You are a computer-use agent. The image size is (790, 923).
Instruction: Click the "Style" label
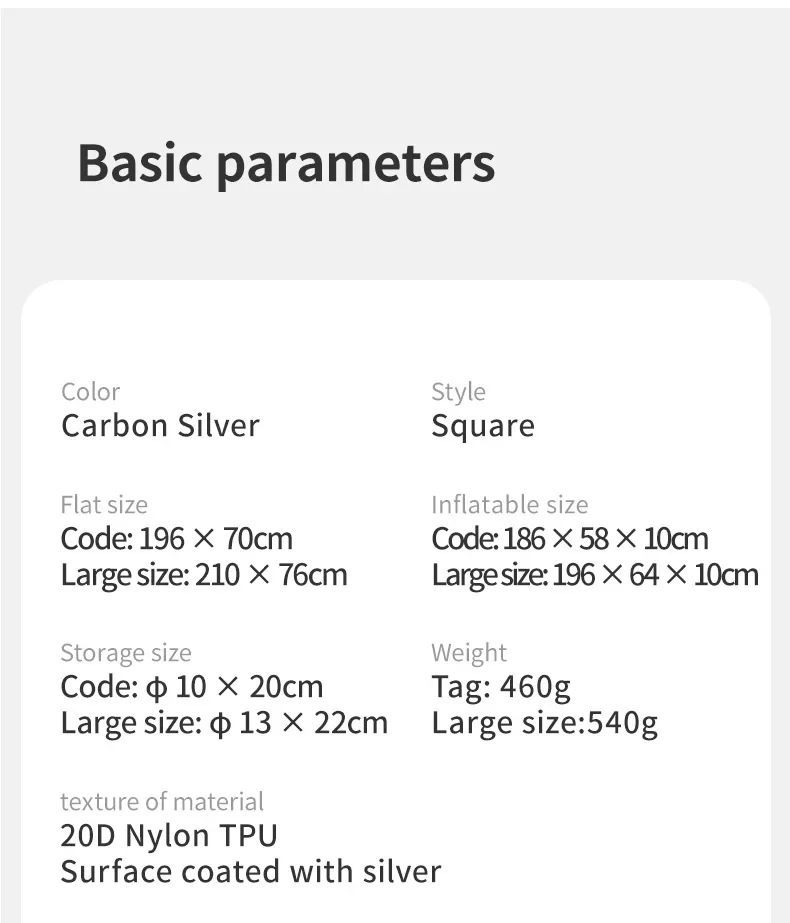pos(458,392)
